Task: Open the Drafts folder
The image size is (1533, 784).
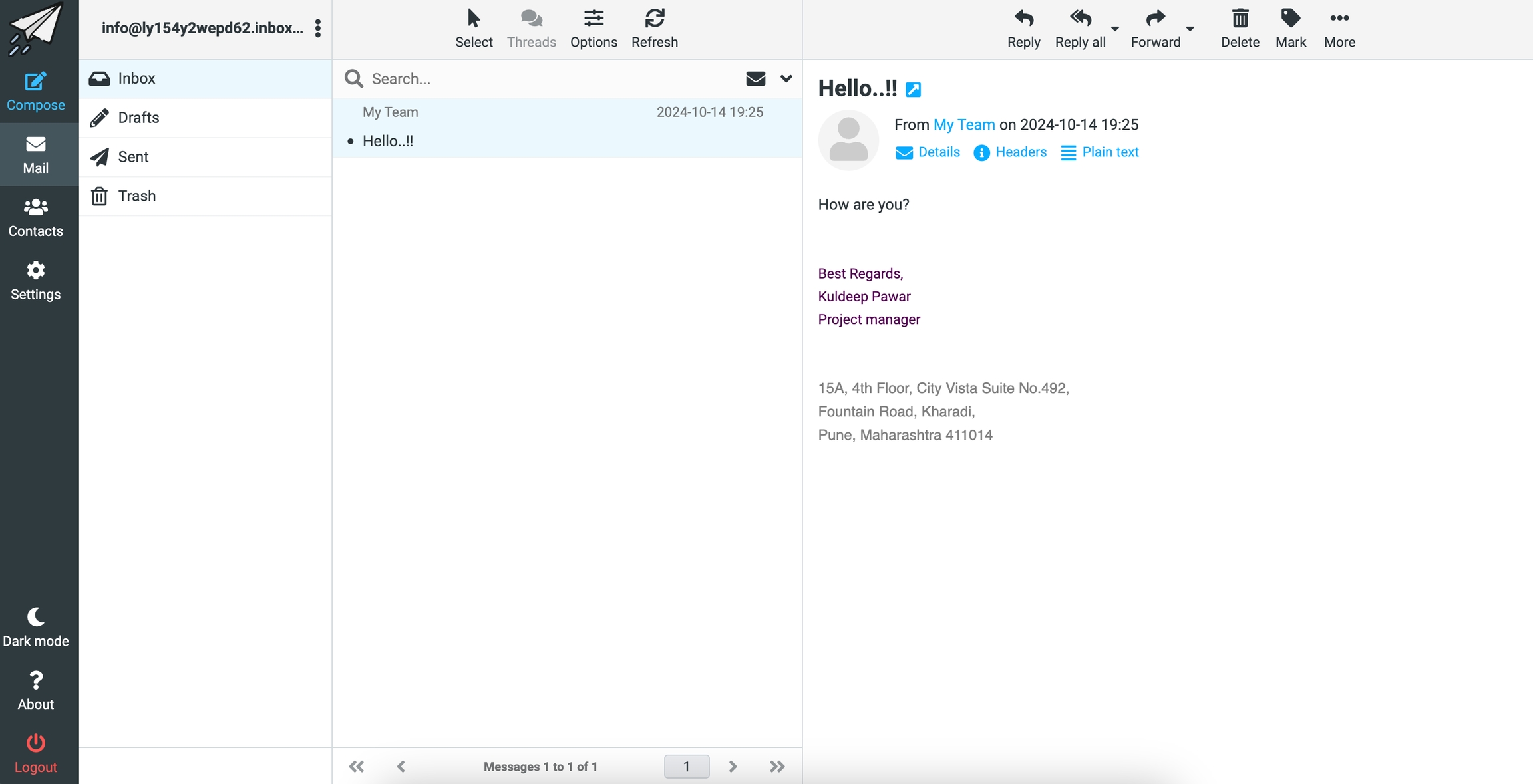Action: 138,118
